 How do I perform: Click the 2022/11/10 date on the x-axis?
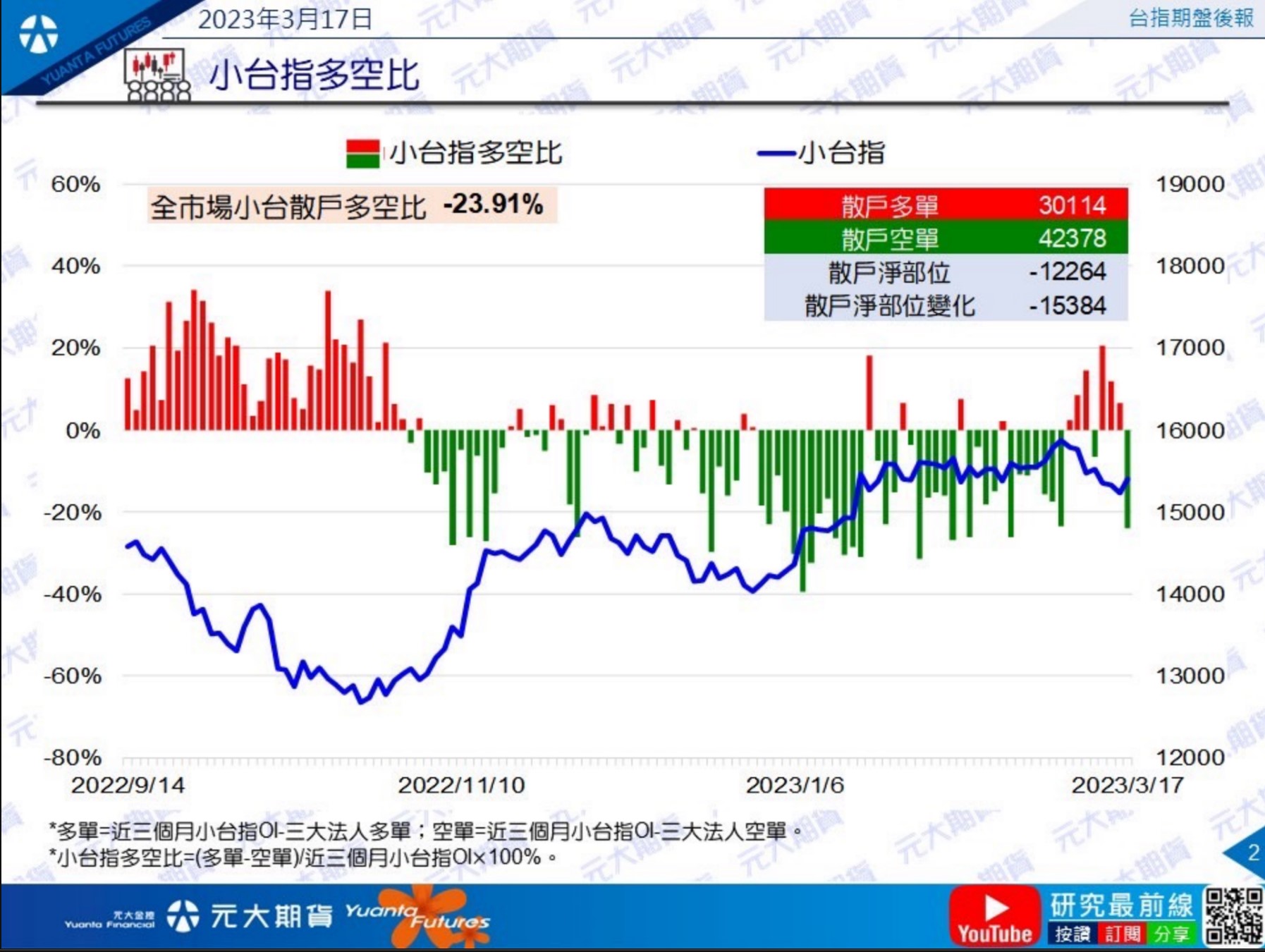click(x=461, y=785)
